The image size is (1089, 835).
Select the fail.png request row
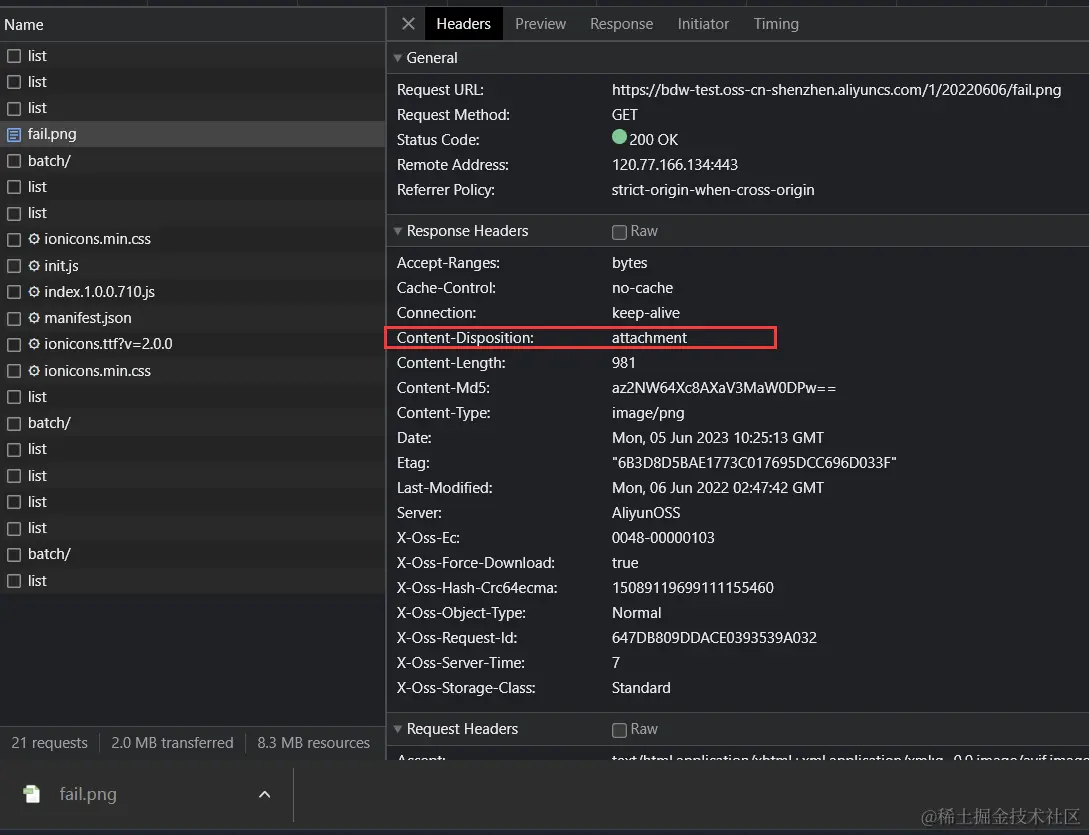click(192, 134)
